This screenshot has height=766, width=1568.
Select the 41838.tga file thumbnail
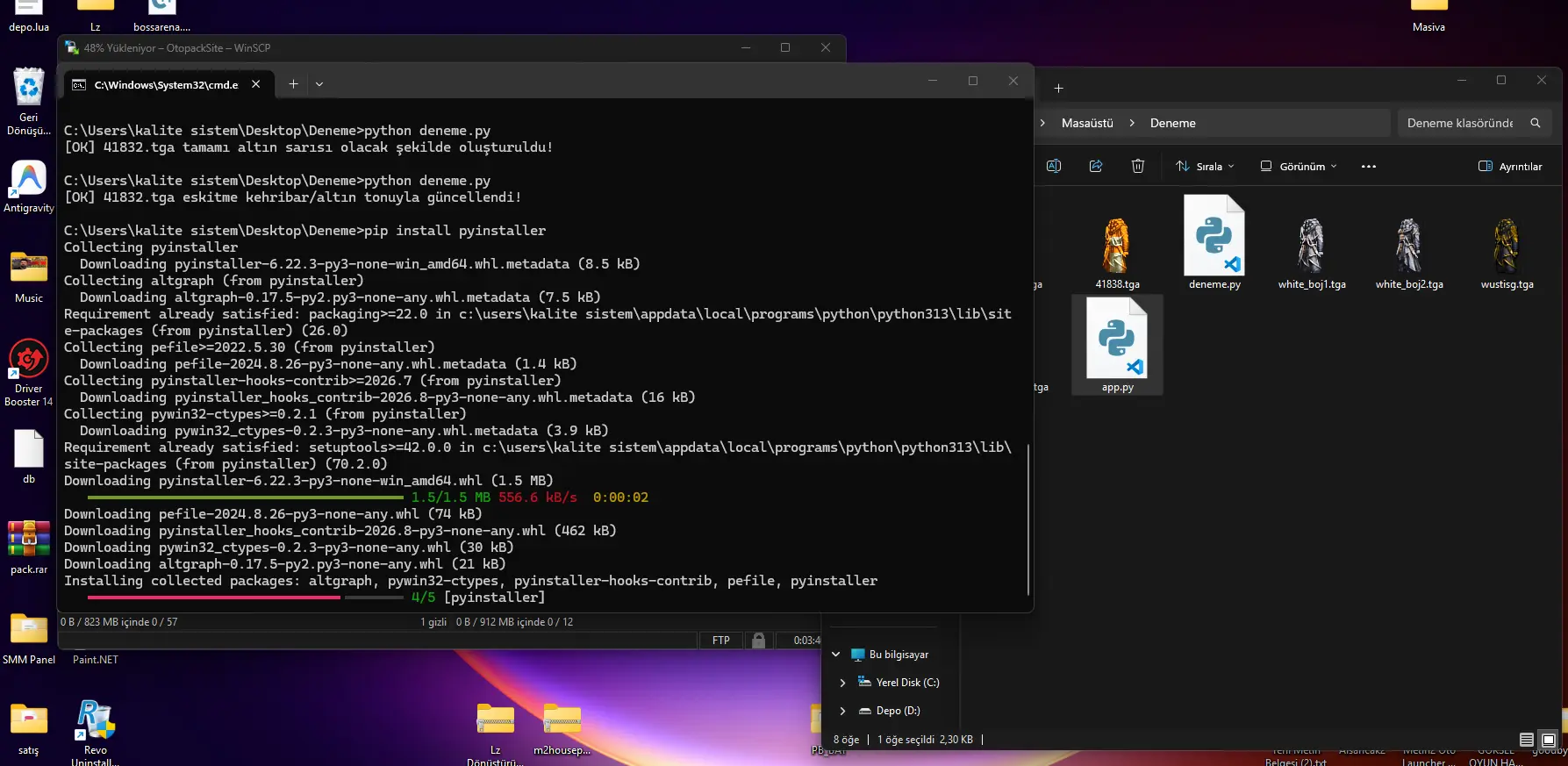point(1117,252)
